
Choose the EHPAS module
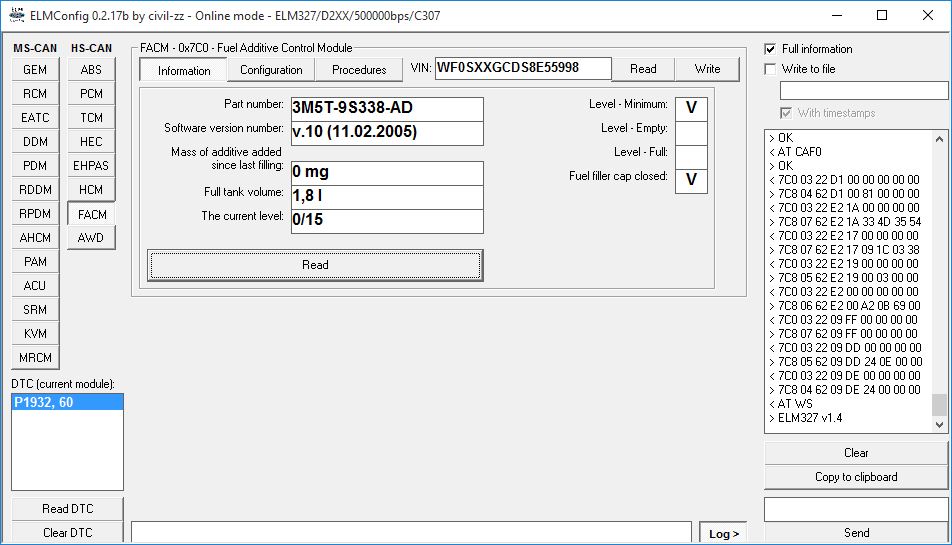91,166
